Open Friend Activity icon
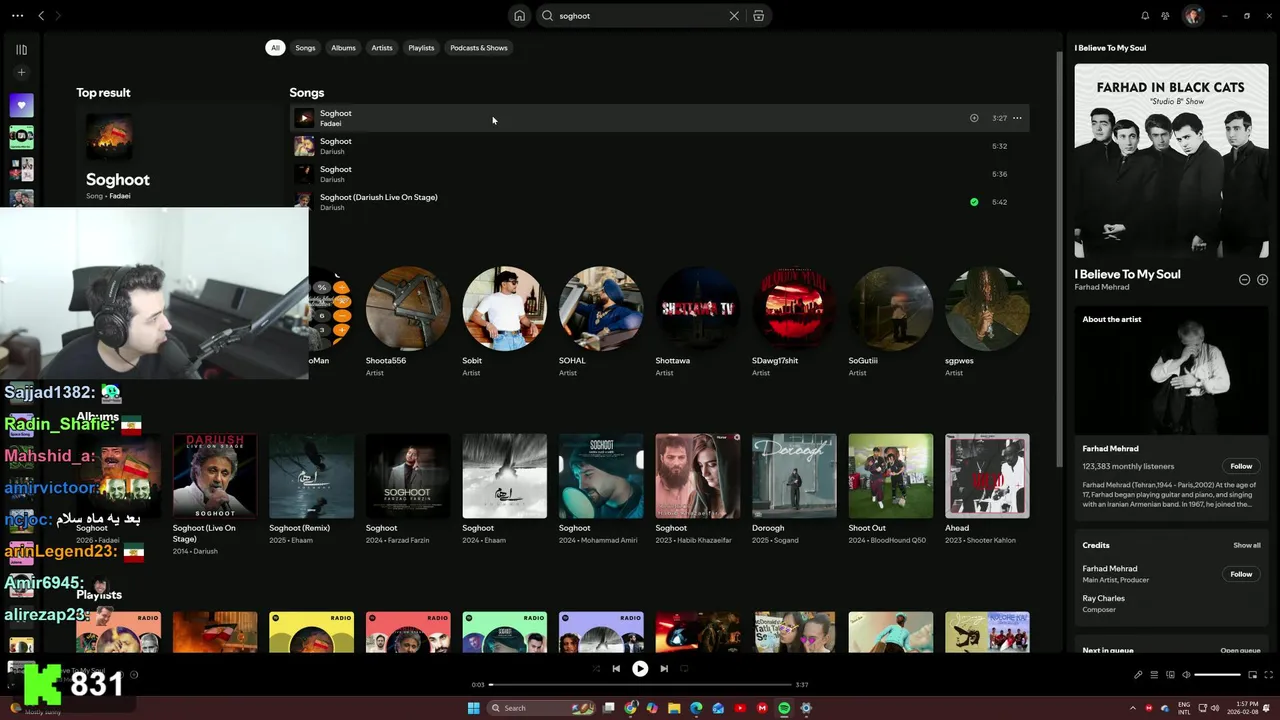1280x720 pixels. pyautogui.click(x=1166, y=16)
